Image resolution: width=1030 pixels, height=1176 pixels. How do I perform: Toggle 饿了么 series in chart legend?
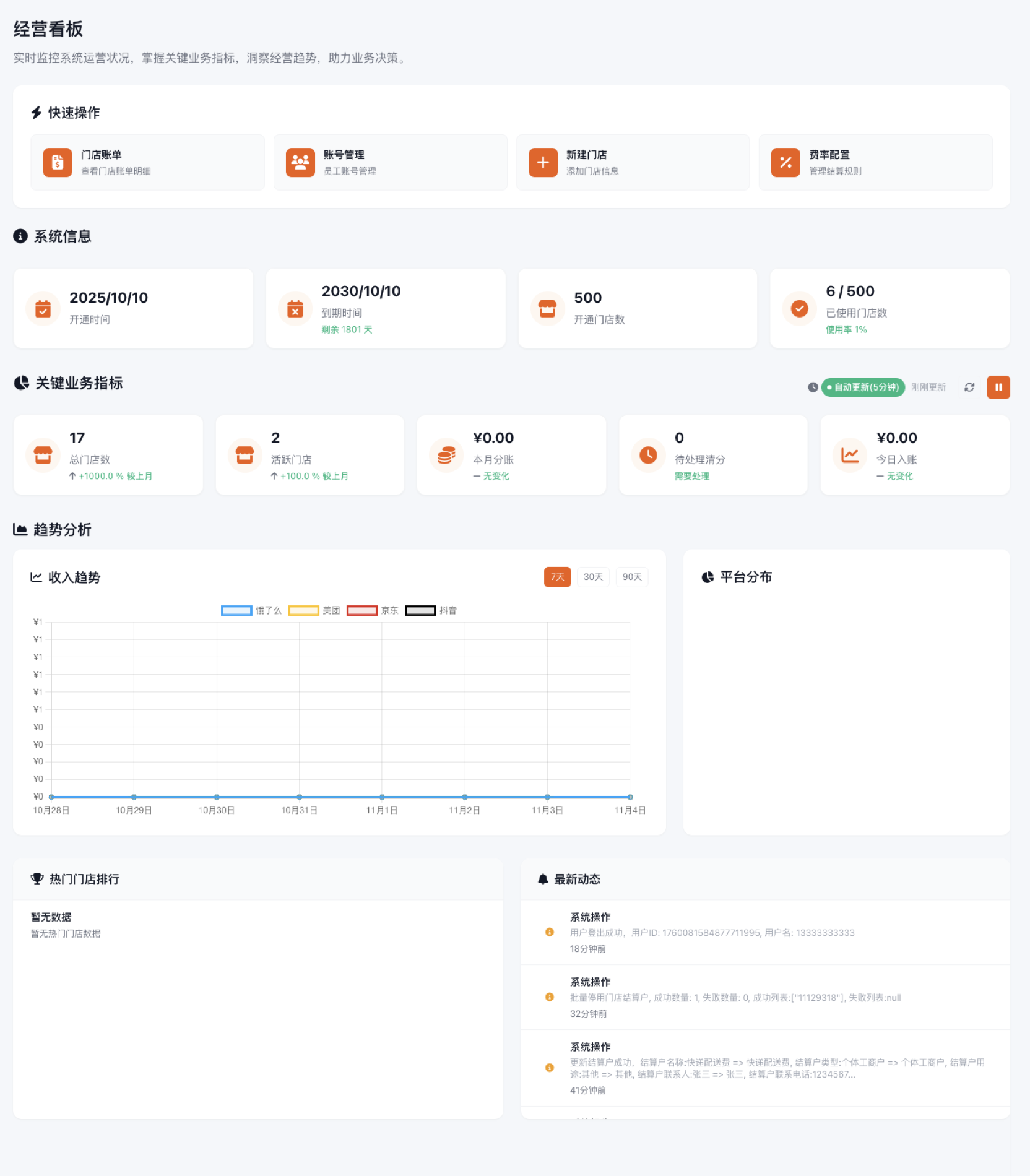tap(236, 611)
